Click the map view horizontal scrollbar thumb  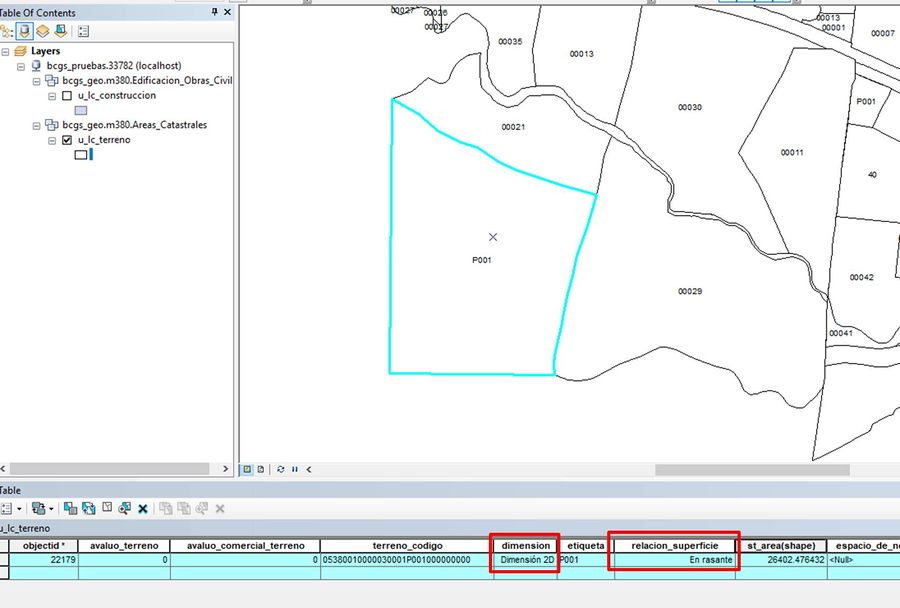click(752, 470)
